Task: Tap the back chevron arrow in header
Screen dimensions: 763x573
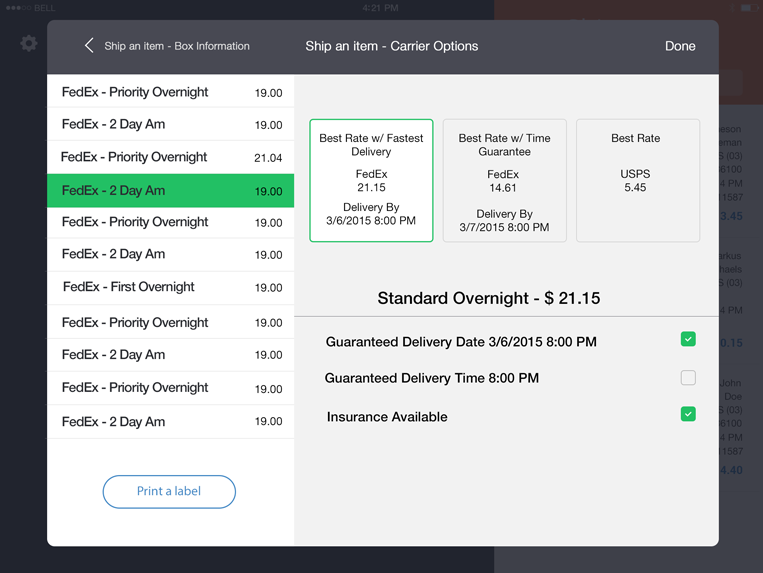Action: coord(89,46)
